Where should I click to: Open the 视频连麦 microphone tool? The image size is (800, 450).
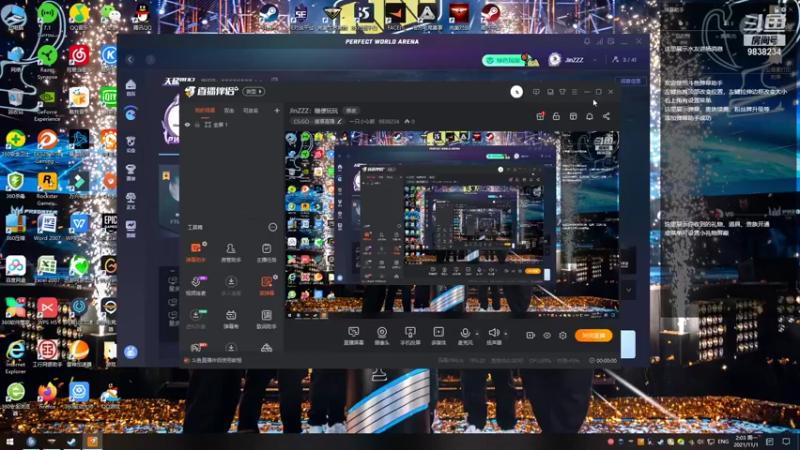[x=195, y=286]
